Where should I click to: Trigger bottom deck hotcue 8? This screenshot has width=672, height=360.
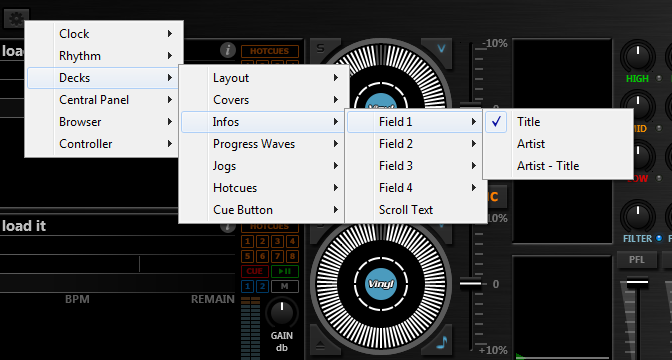point(292,256)
